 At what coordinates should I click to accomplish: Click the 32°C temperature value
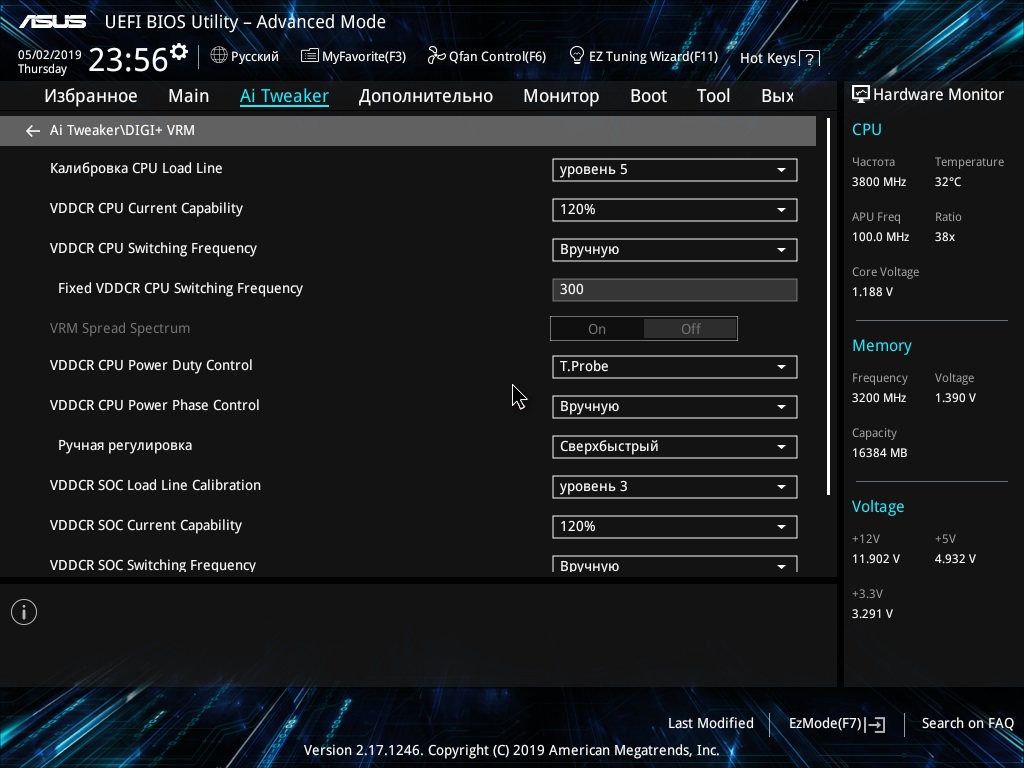tap(948, 182)
